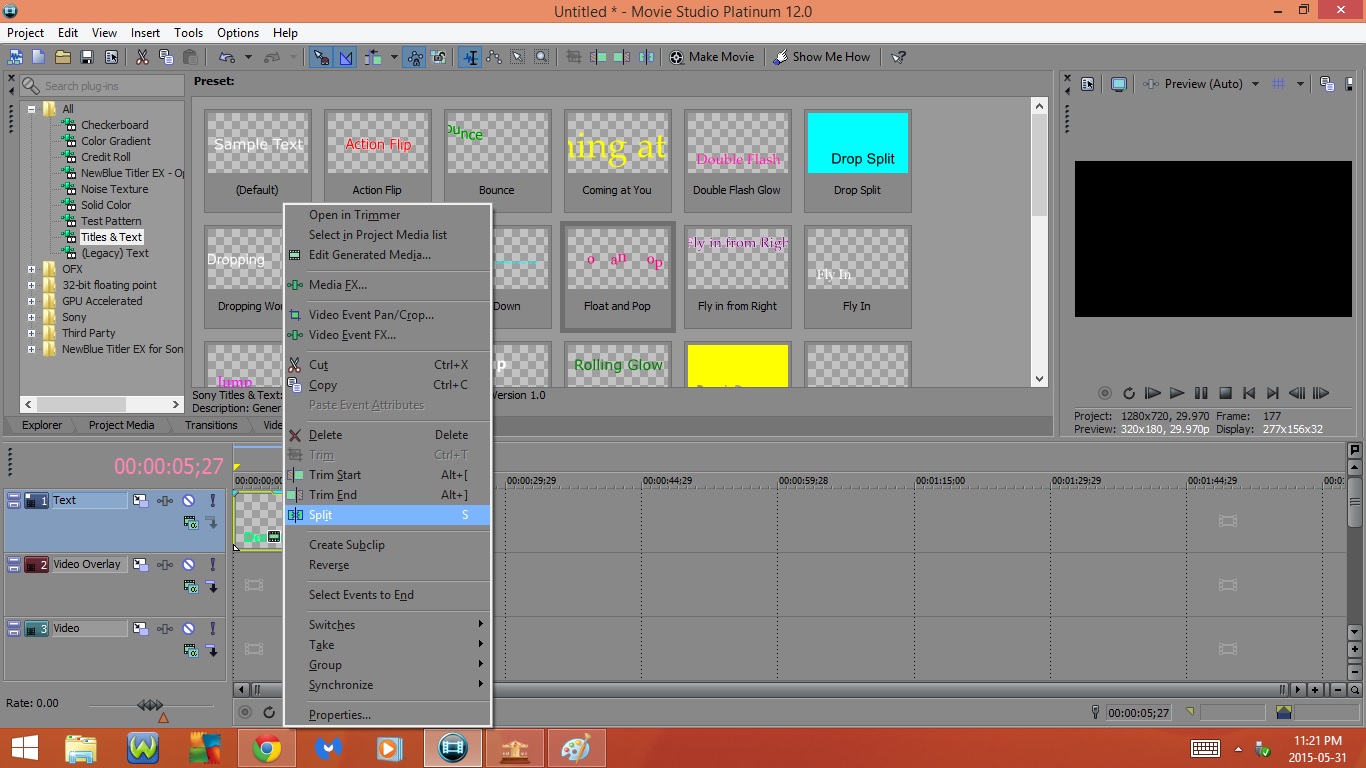
Task: Click compositing mode icon on Video track
Action: (x=190, y=650)
